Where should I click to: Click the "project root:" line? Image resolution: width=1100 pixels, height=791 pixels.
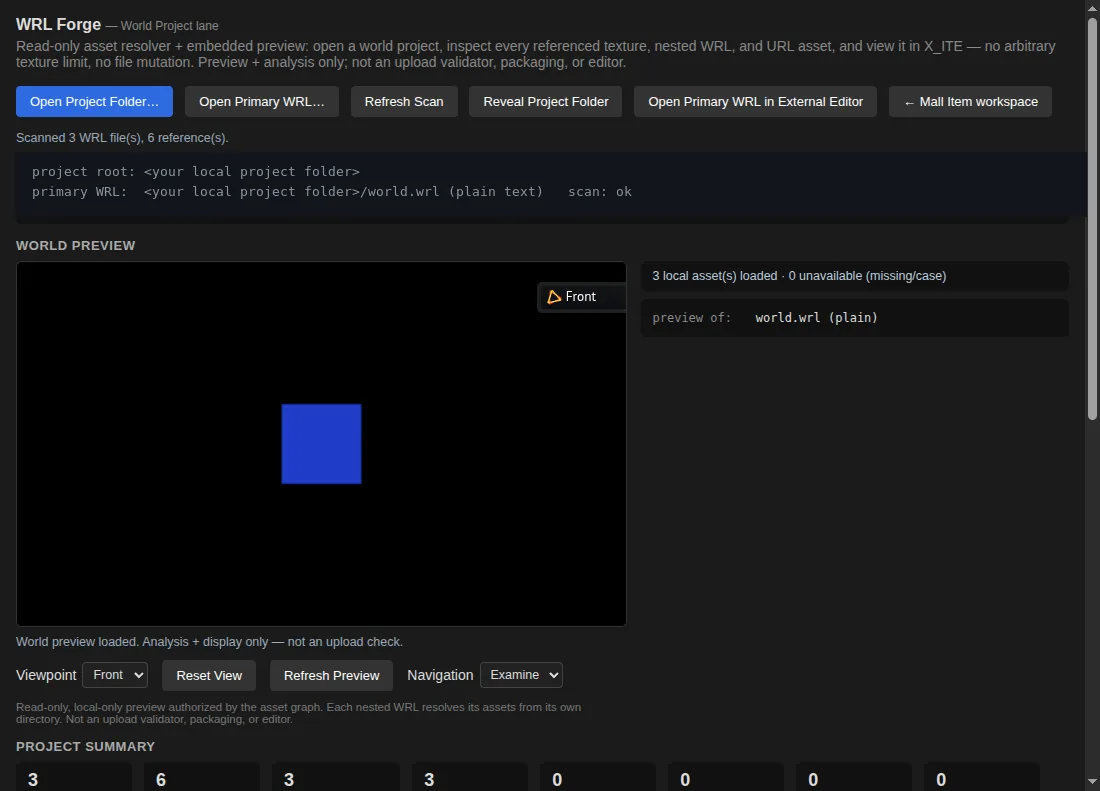[x=196, y=171]
